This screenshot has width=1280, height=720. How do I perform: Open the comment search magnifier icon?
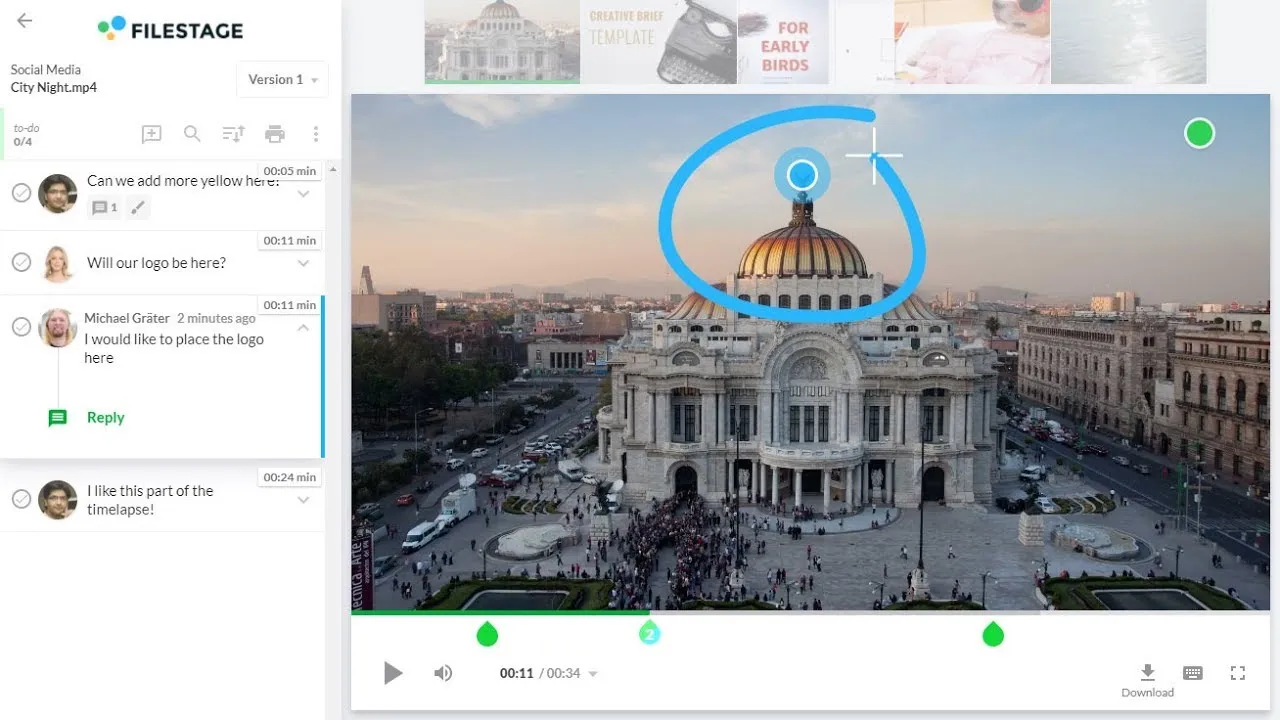pos(192,134)
